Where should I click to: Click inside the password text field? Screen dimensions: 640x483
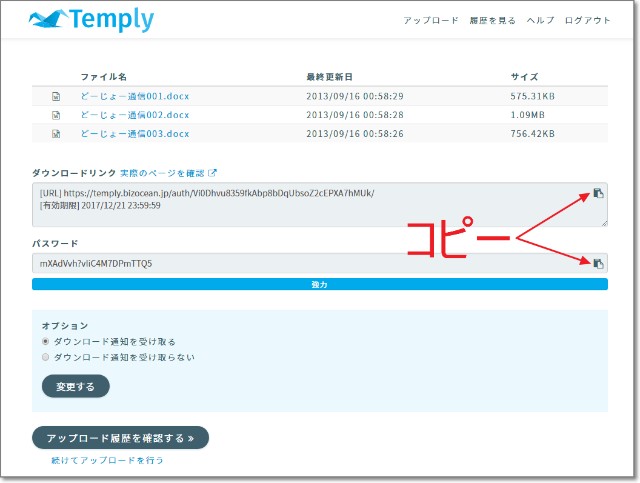pos(300,263)
